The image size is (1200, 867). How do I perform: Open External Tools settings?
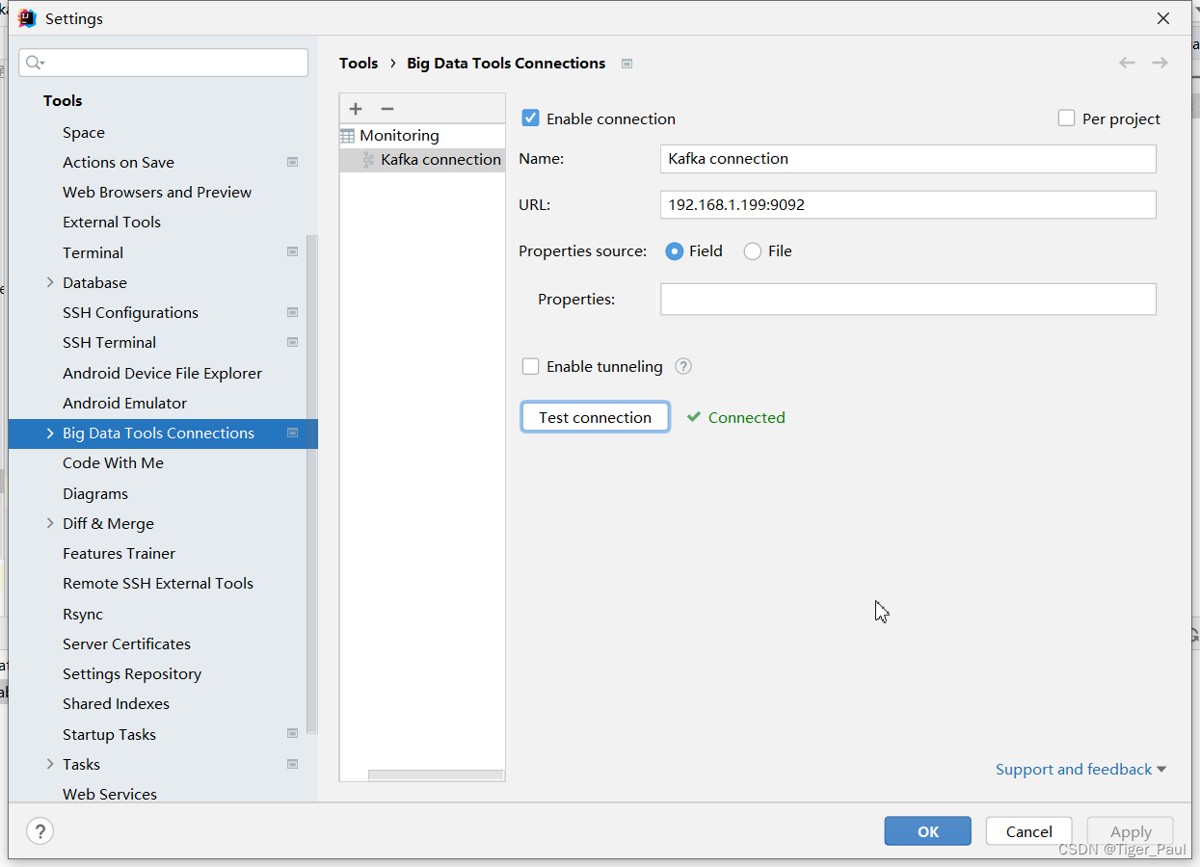coord(111,222)
